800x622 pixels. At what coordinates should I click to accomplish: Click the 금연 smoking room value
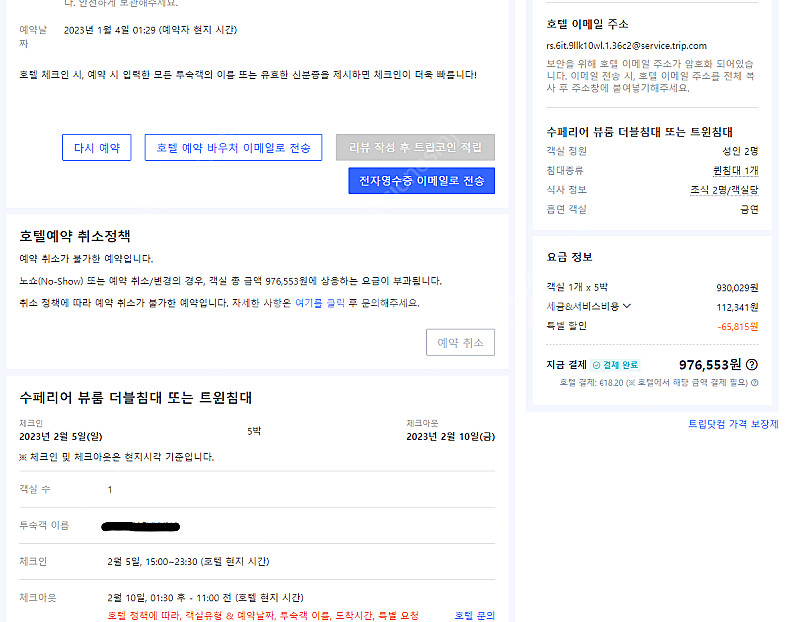(749, 209)
